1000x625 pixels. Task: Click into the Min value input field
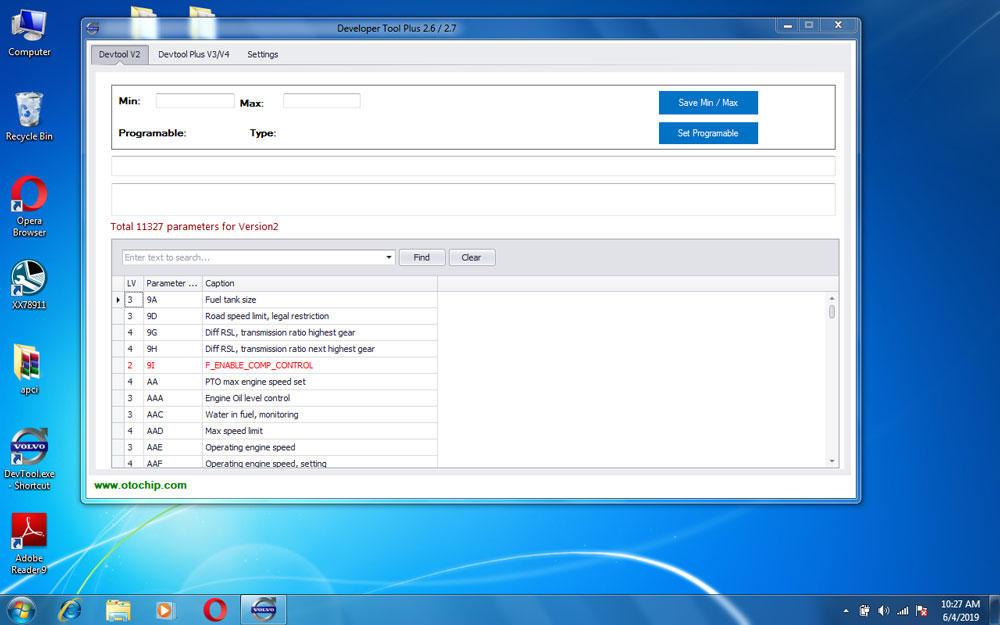coord(195,101)
